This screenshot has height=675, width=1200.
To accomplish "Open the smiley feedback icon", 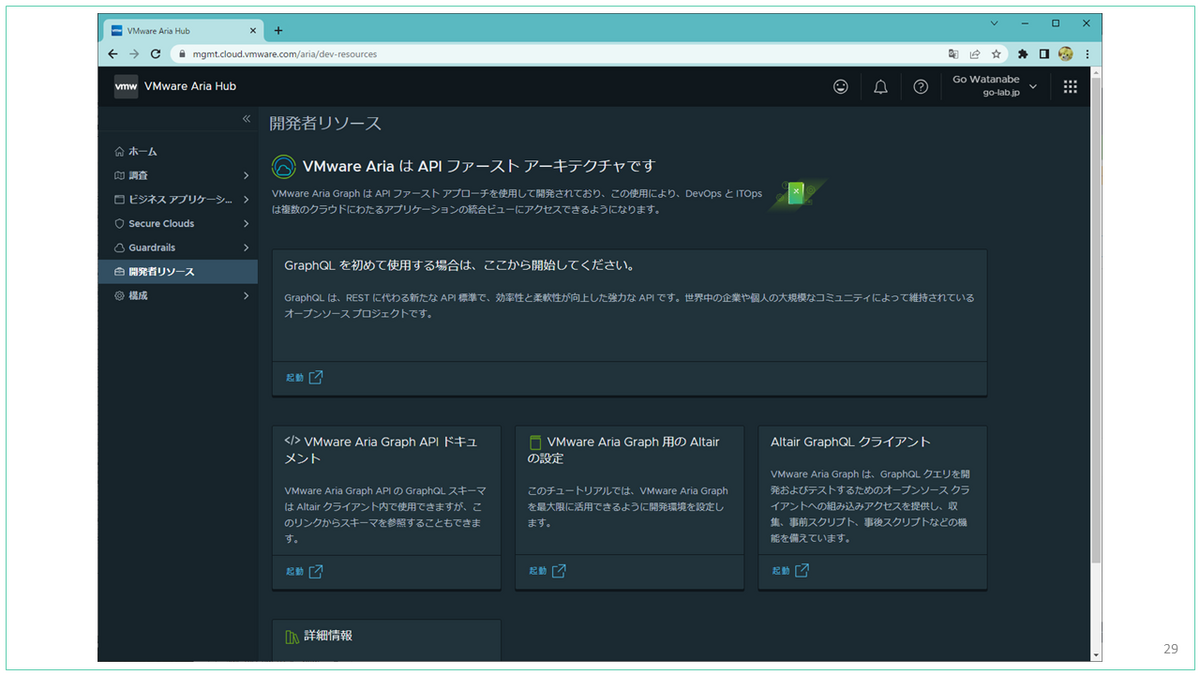I will tap(840, 87).
